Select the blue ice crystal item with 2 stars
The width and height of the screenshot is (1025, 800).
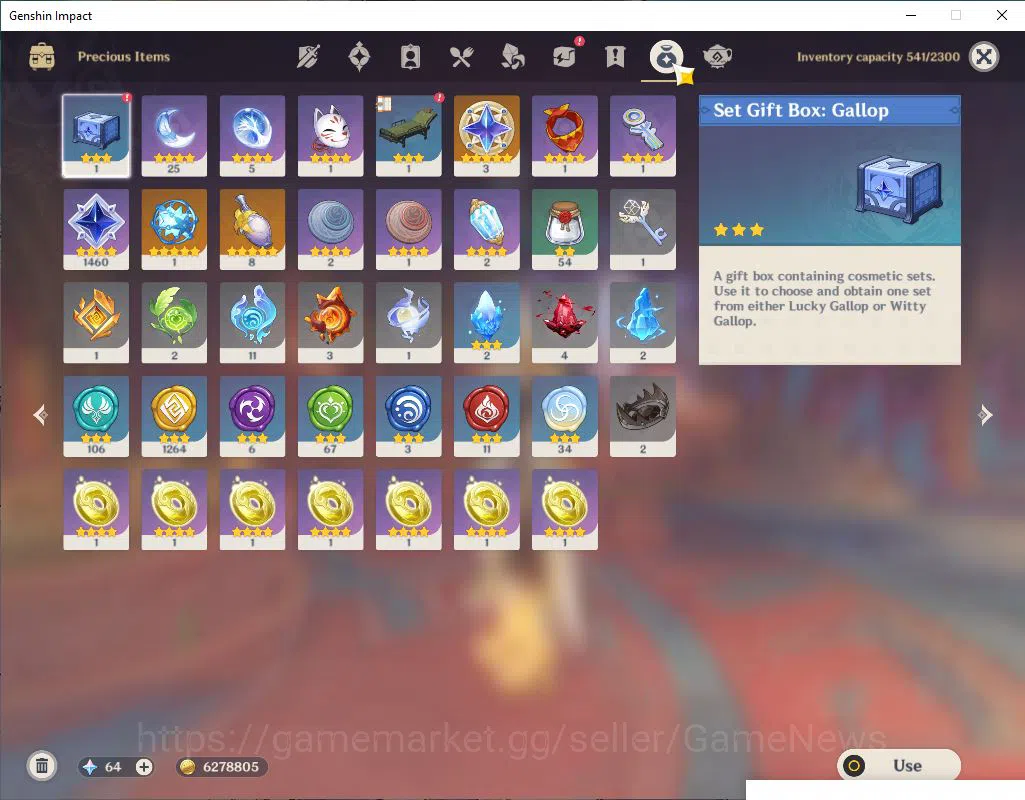point(486,323)
